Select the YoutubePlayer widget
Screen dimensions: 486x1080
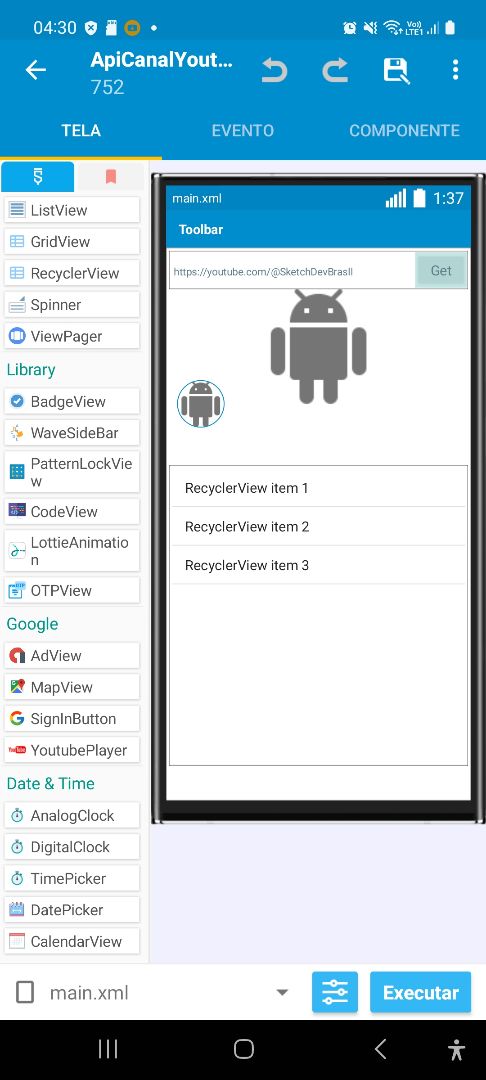pos(72,750)
